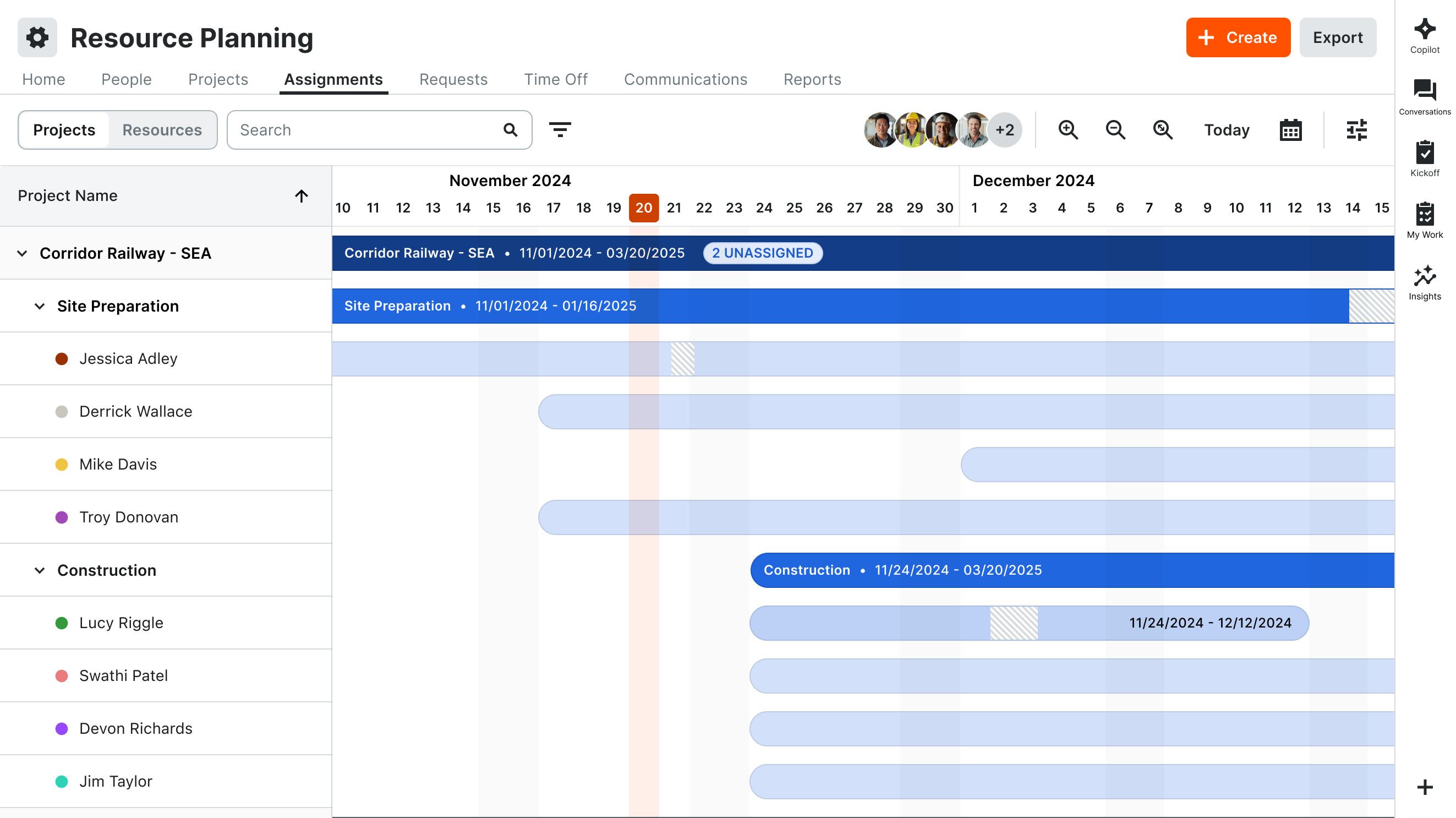Collapse the Site Preparation phase
The width and height of the screenshot is (1456, 818).
39,306
